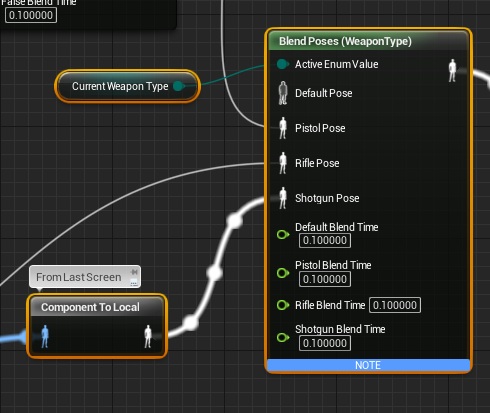The height and width of the screenshot is (413, 490).
Task: Select the Current Weapon Type variable node
Action: (x=127, y=86)
